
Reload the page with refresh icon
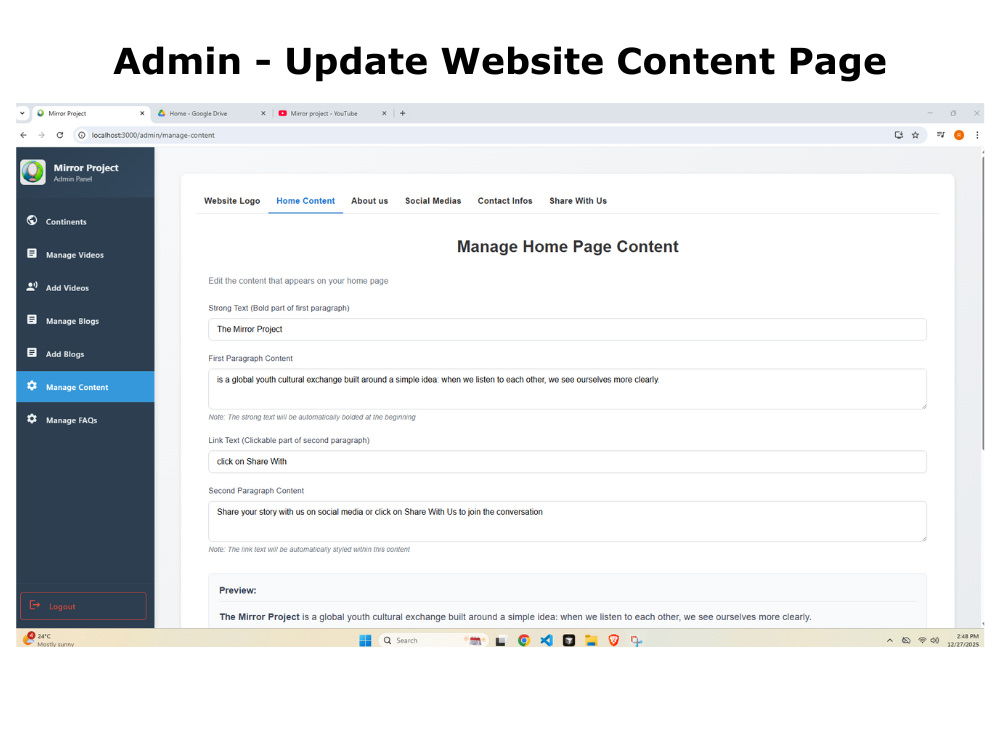(60, 135)
